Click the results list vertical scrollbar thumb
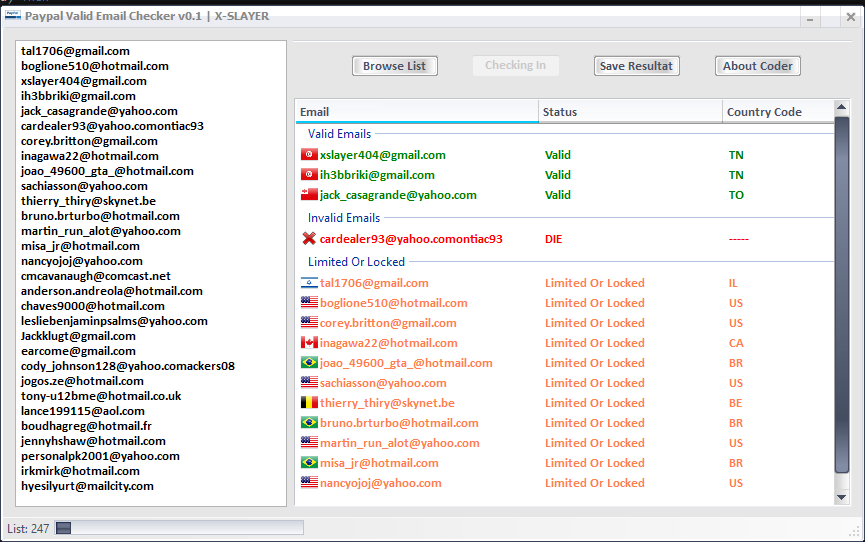Image resolution: width=865 pixels, height=542 pixels. tap(841, 294)
